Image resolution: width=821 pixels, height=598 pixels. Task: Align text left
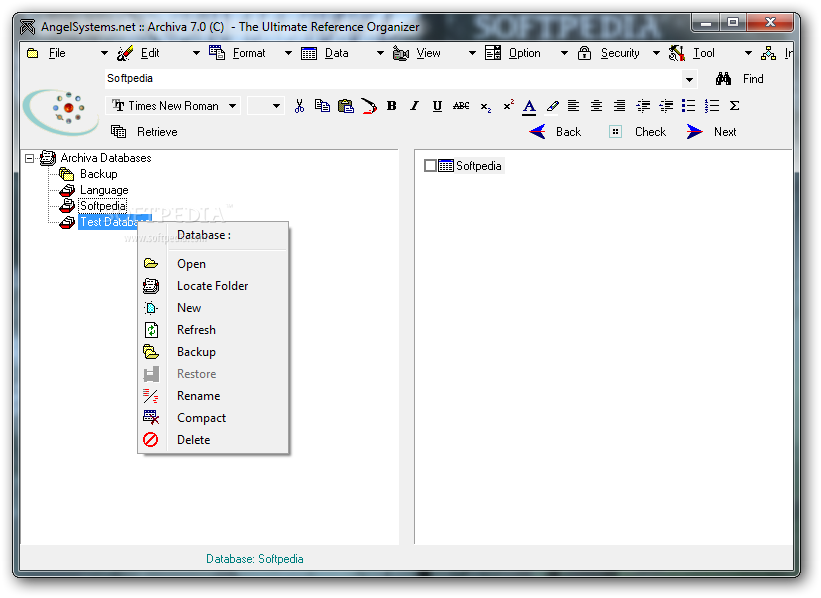(x=573, y=106)
